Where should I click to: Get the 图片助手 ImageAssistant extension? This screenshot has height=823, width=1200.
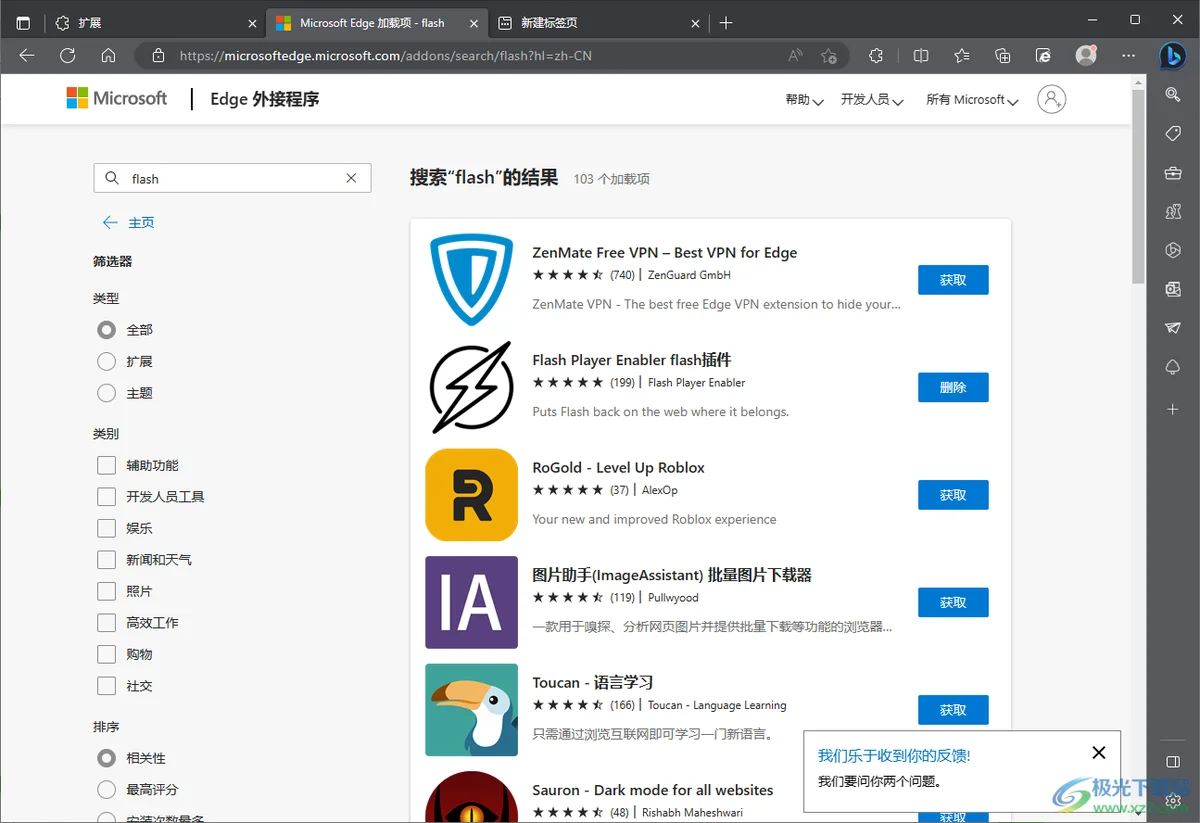(x=953, y=602)
